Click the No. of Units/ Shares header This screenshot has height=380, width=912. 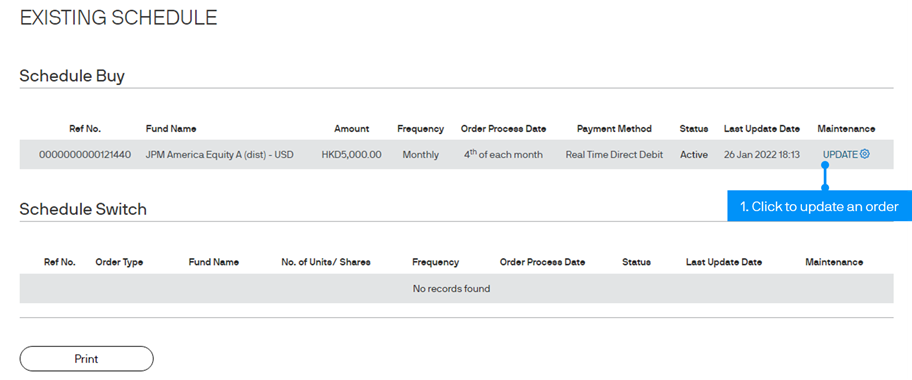(x=326, y=262)
